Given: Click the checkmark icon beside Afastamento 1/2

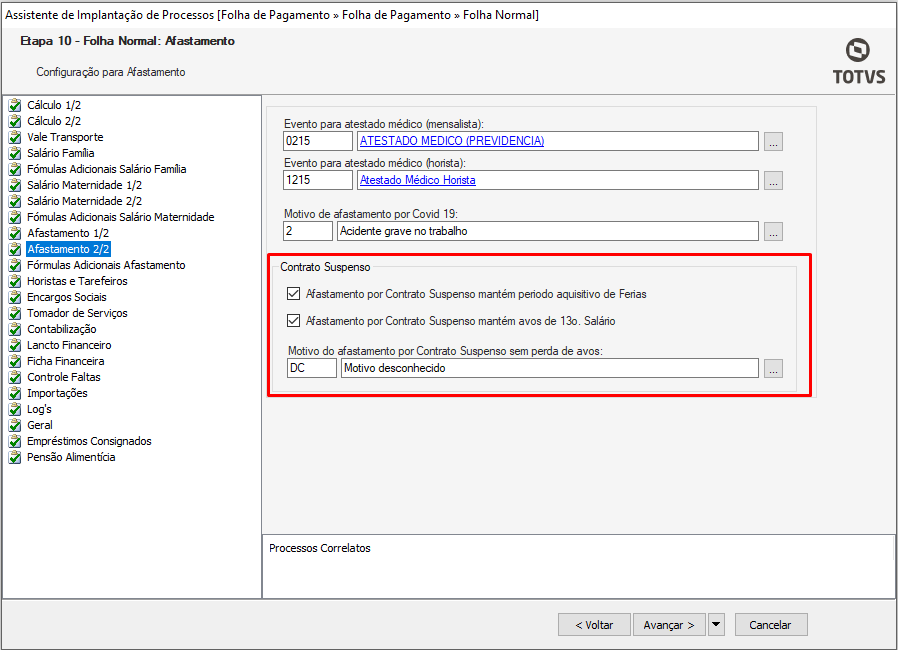Looking at the screenshot, I should tap(15, 233).
